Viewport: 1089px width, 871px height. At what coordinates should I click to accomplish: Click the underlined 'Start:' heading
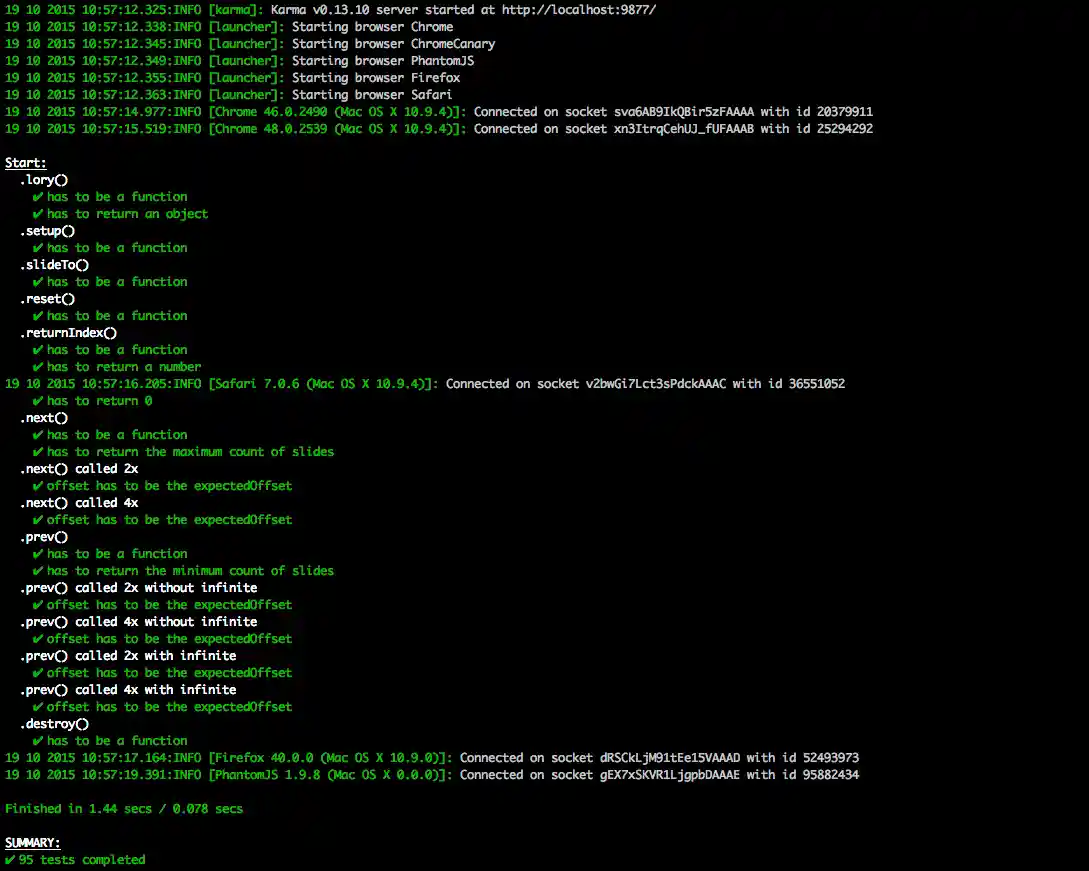tap(26, 163)
